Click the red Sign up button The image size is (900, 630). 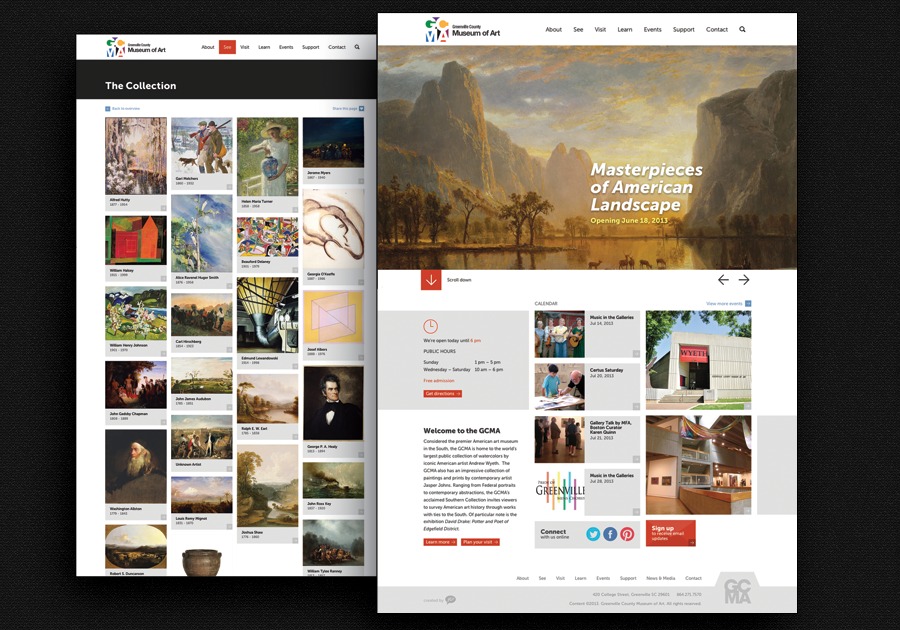670,533
